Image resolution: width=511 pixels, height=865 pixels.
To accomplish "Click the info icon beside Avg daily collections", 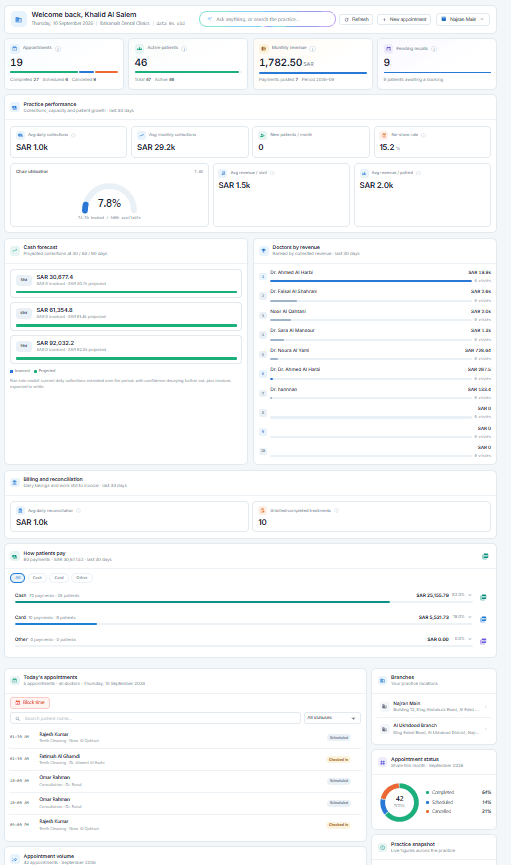I will coord(73,135).
